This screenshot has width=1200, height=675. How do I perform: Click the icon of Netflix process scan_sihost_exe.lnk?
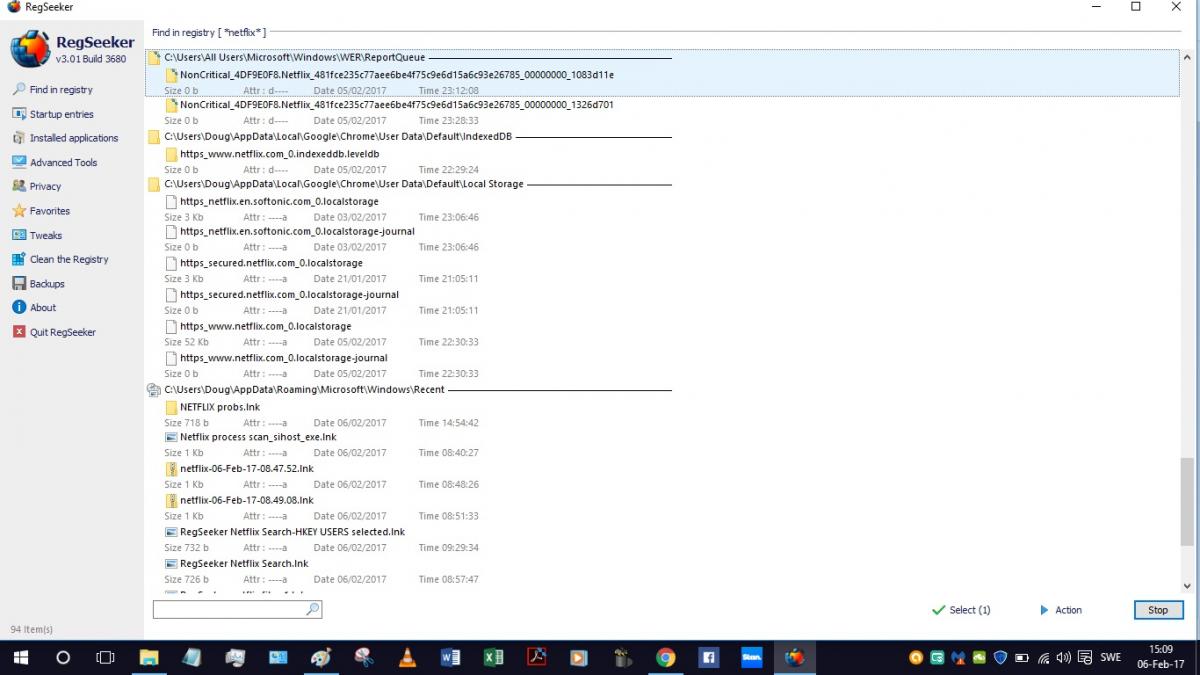171,437
